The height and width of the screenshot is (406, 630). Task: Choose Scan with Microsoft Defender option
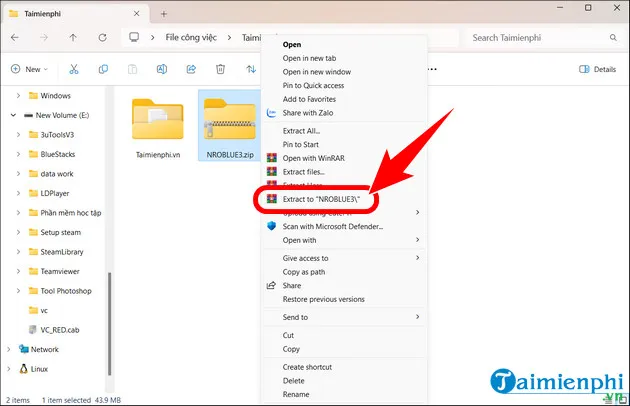pyautogui.click(x=347, y=226)
